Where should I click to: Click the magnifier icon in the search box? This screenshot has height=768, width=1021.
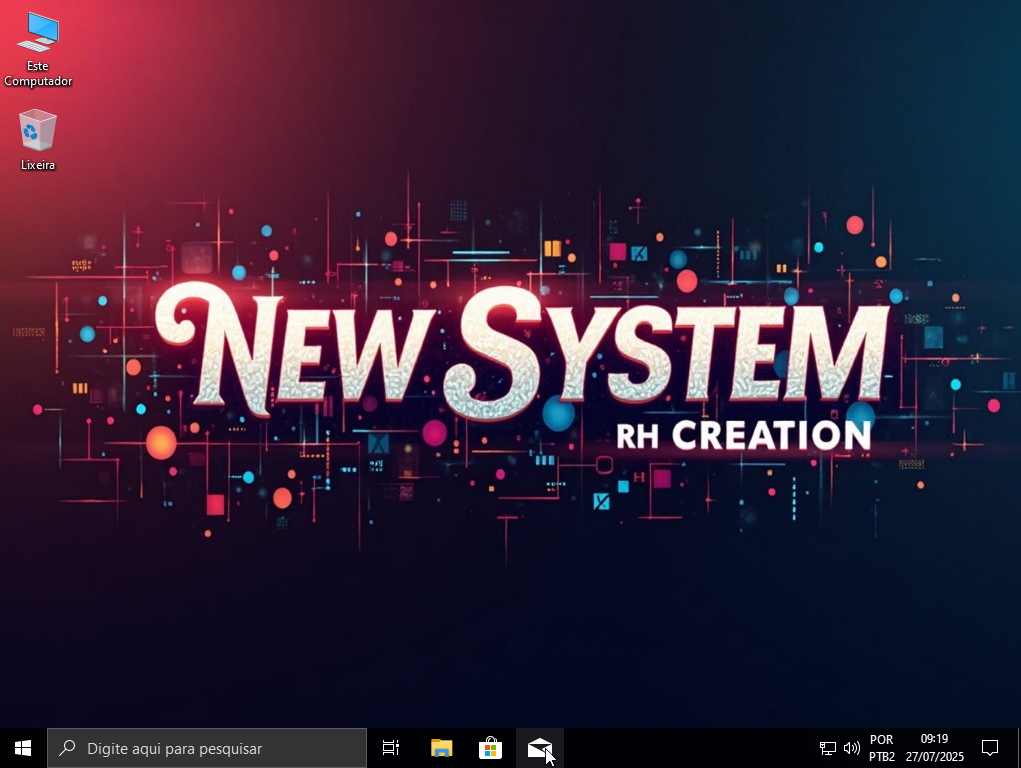[68, 748]
